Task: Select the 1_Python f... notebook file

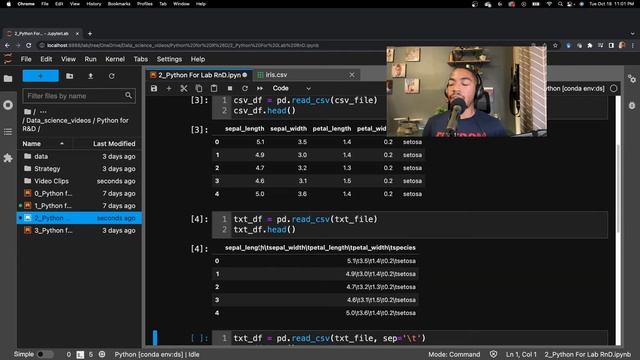Action: [80, 206]
